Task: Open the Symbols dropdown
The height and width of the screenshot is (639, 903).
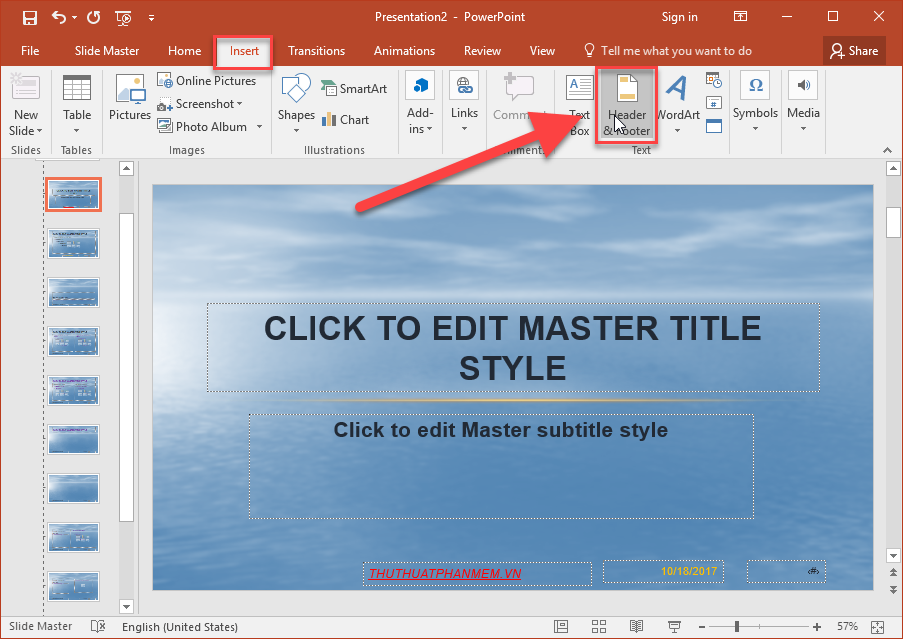Action: tap(755, 102)
